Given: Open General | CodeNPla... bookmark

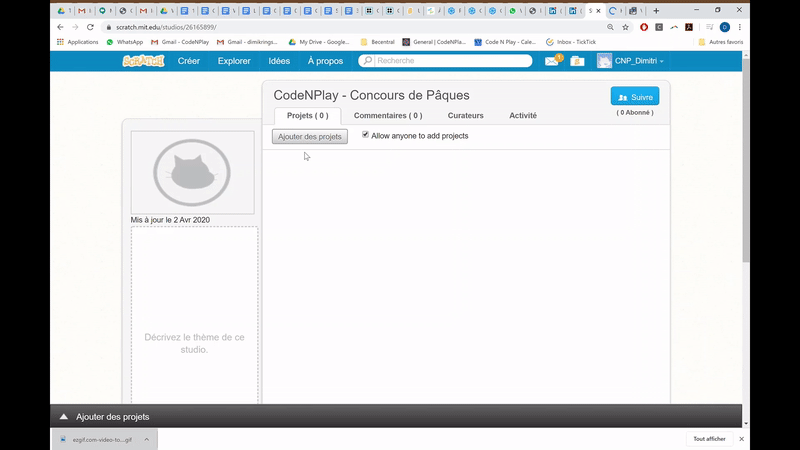Looking at the screenshot, I should [x=434, y=42].
